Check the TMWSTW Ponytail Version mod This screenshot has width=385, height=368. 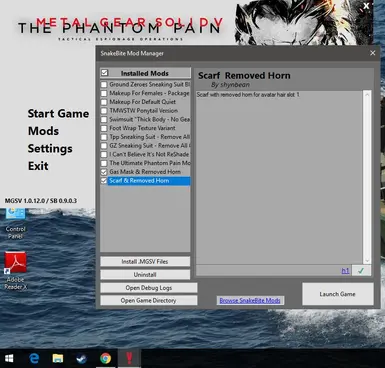[104, 111]
